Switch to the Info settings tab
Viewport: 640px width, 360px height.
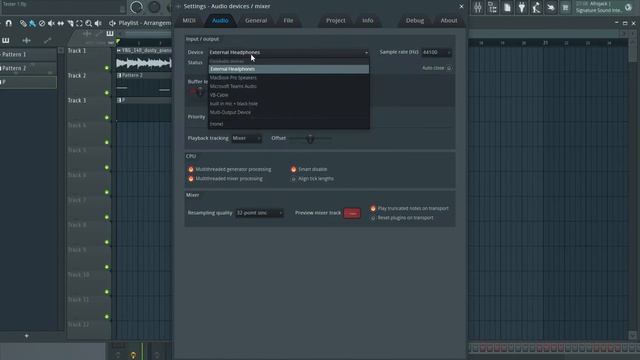coord(368,20)
